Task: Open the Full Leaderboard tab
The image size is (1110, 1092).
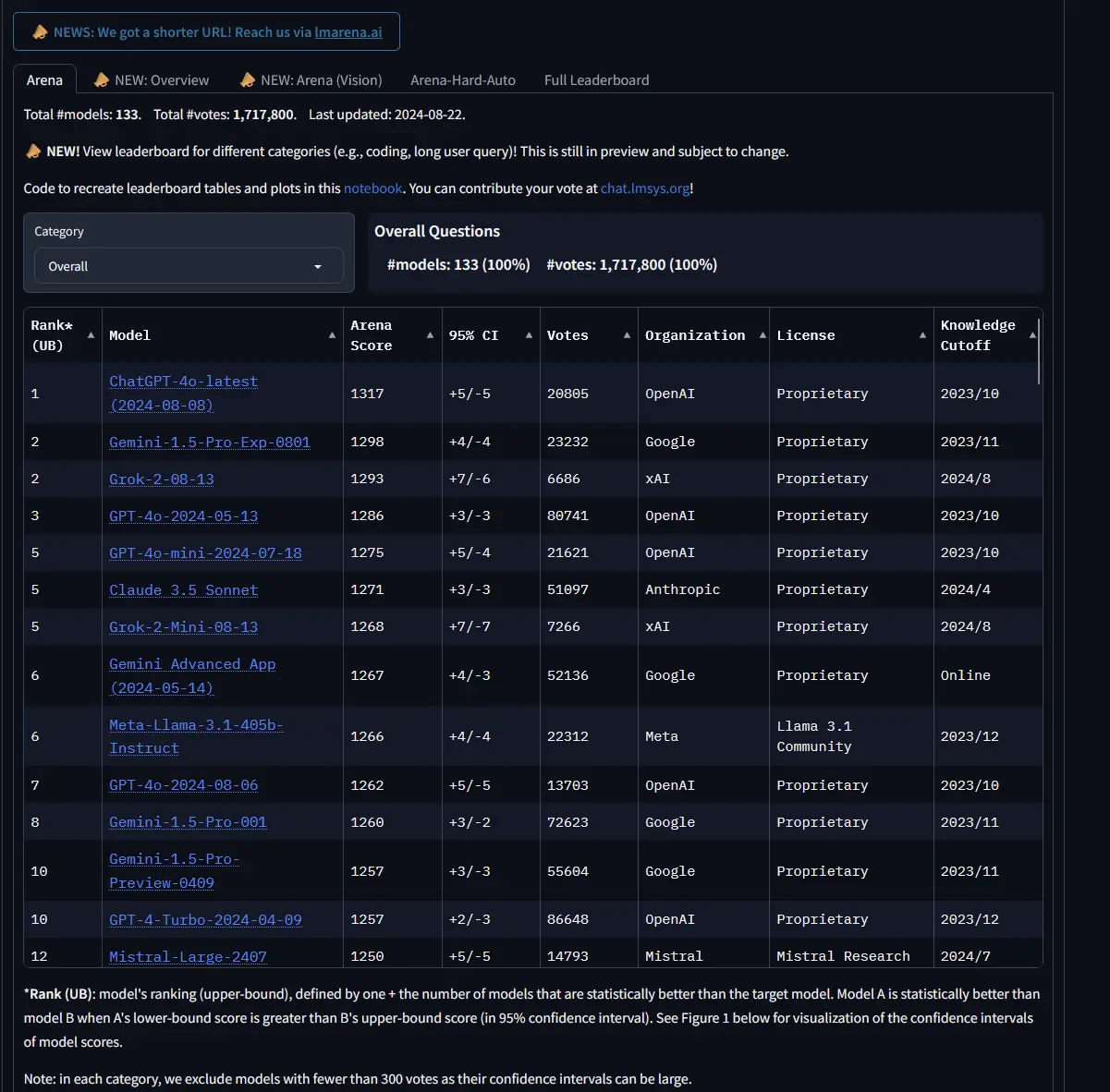Action: click(x=597, y=80)
